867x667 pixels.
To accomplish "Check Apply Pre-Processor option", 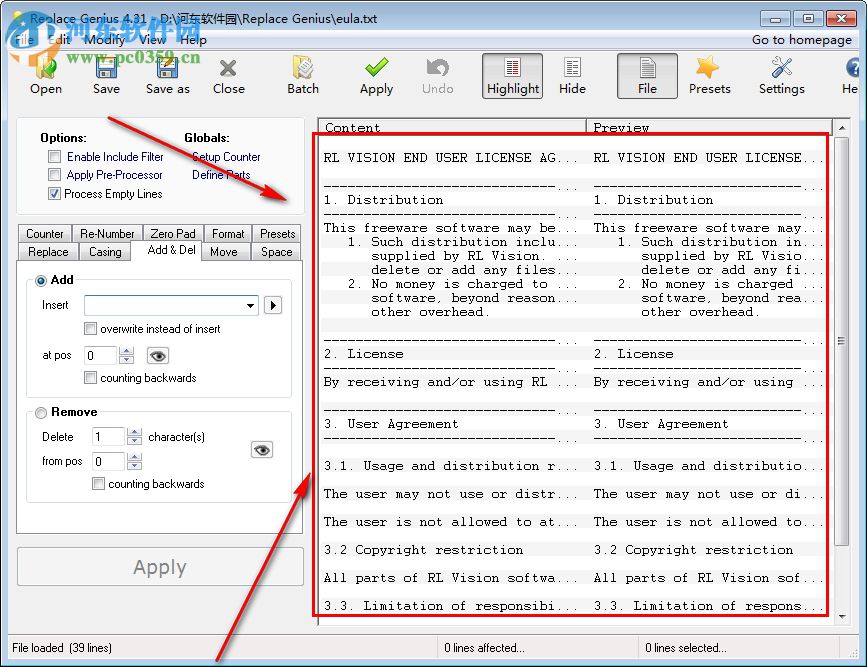I will tap(54, 175).
